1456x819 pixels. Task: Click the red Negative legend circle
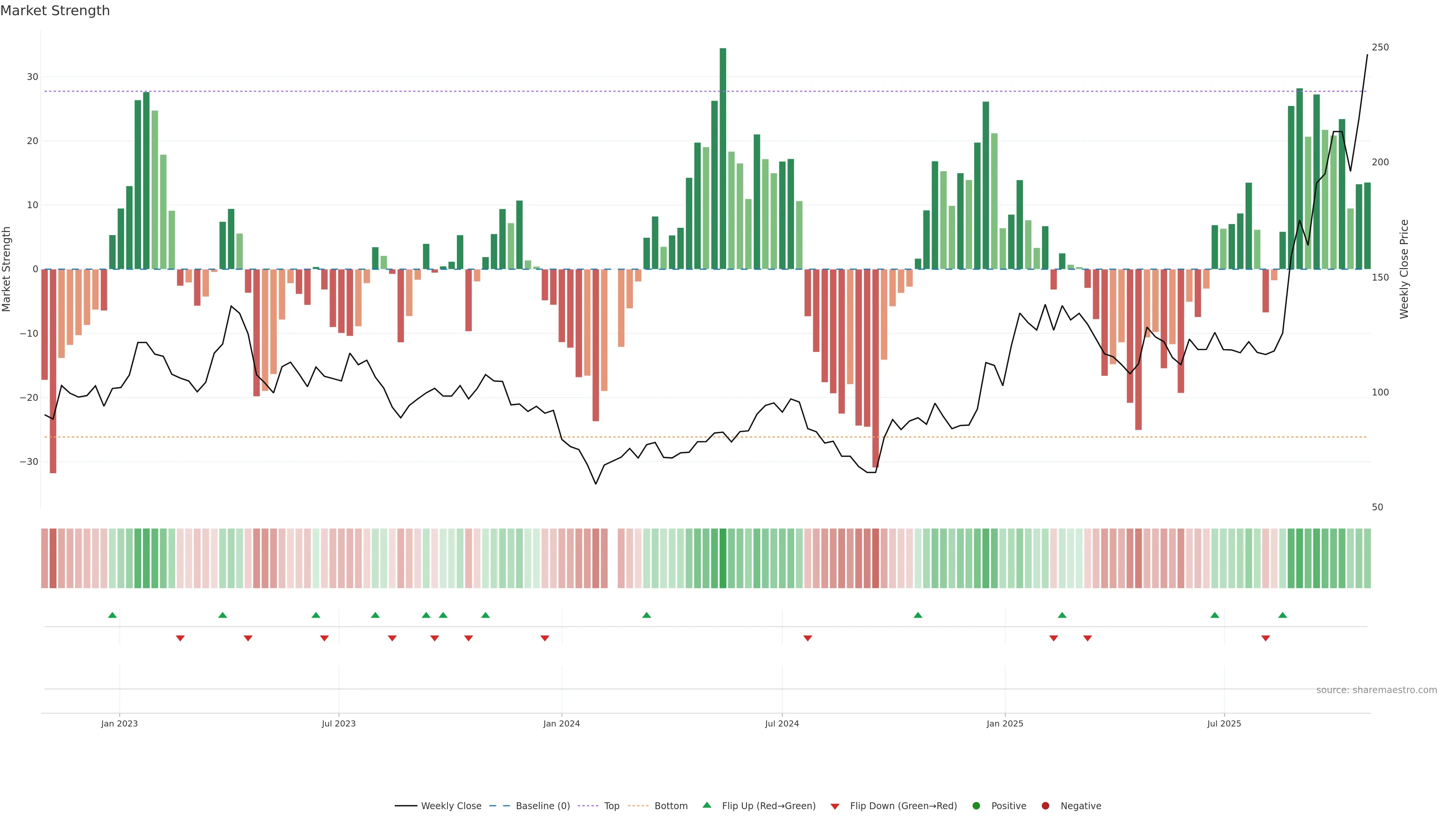(x=1045, y=806)
